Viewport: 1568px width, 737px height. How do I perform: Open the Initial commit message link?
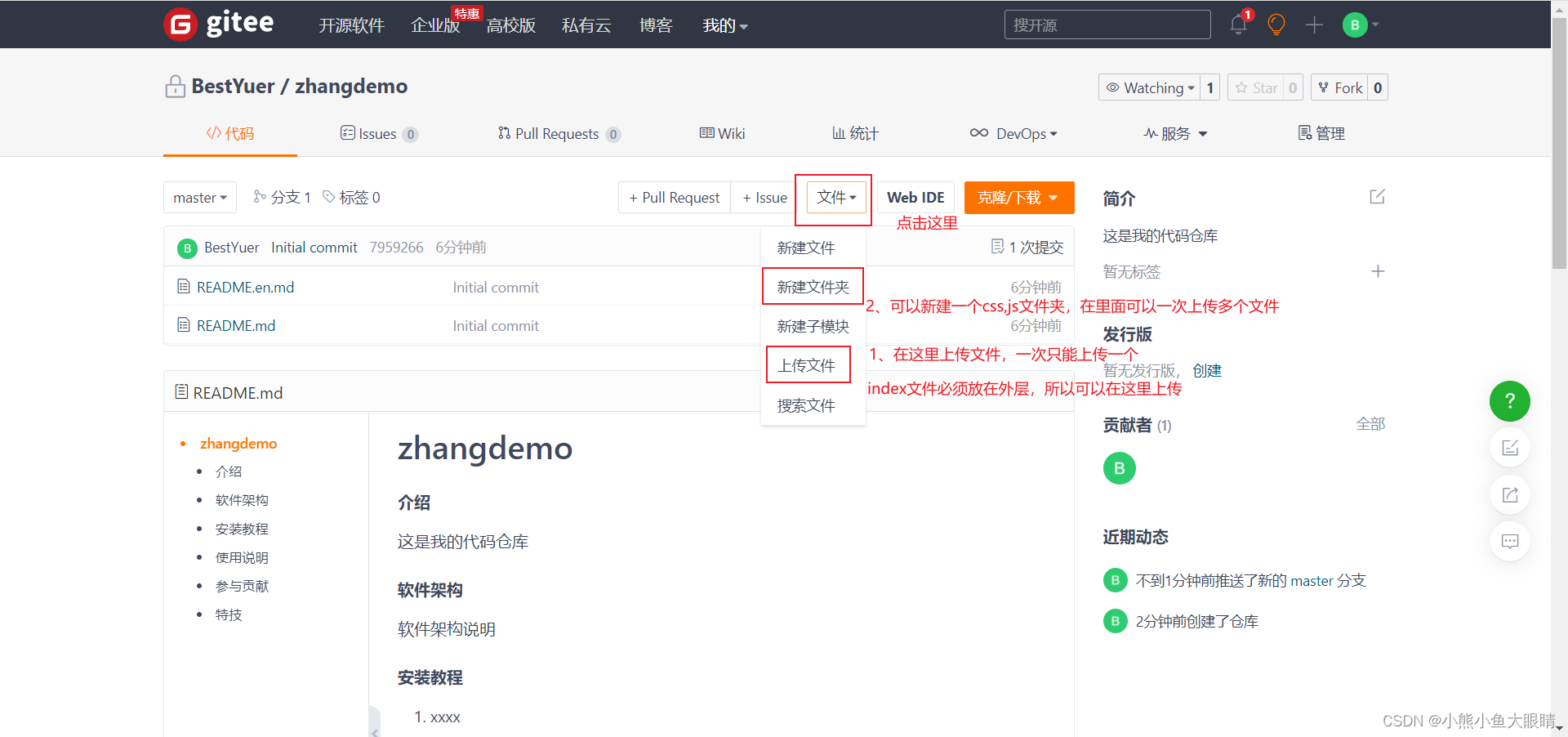coord(314,248)
